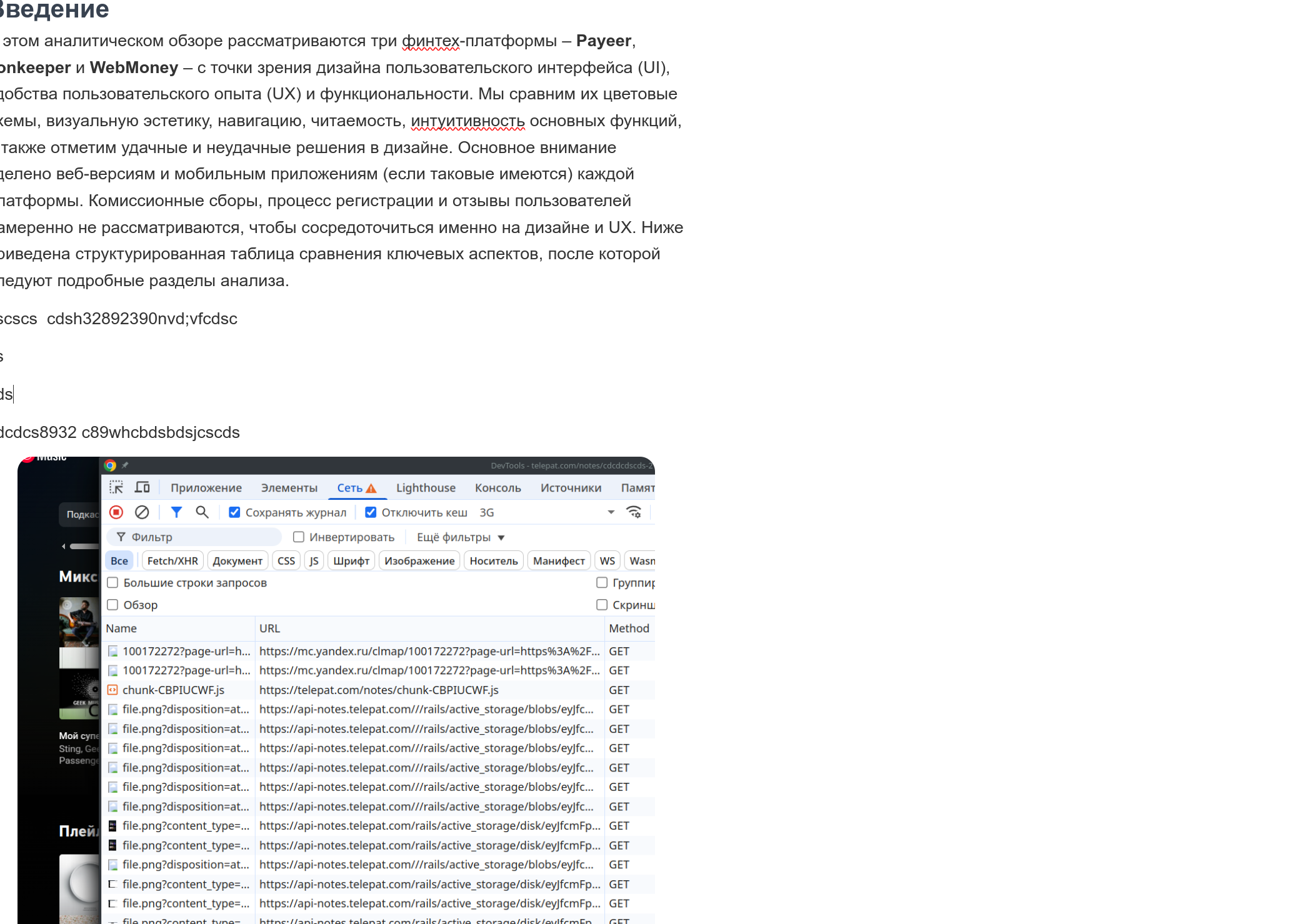Screen dimensions: 1290x924
Task: Open network conditions wifi settings icon
Action: 634,512
